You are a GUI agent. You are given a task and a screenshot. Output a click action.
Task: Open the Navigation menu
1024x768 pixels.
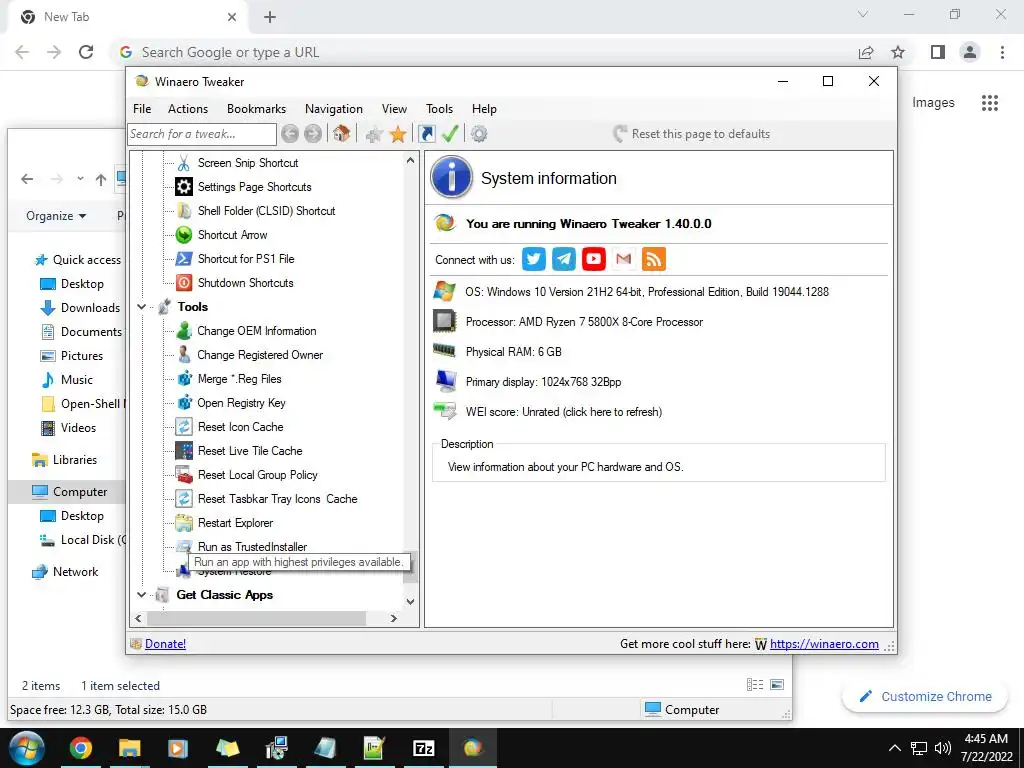click(x=334, y=109)
